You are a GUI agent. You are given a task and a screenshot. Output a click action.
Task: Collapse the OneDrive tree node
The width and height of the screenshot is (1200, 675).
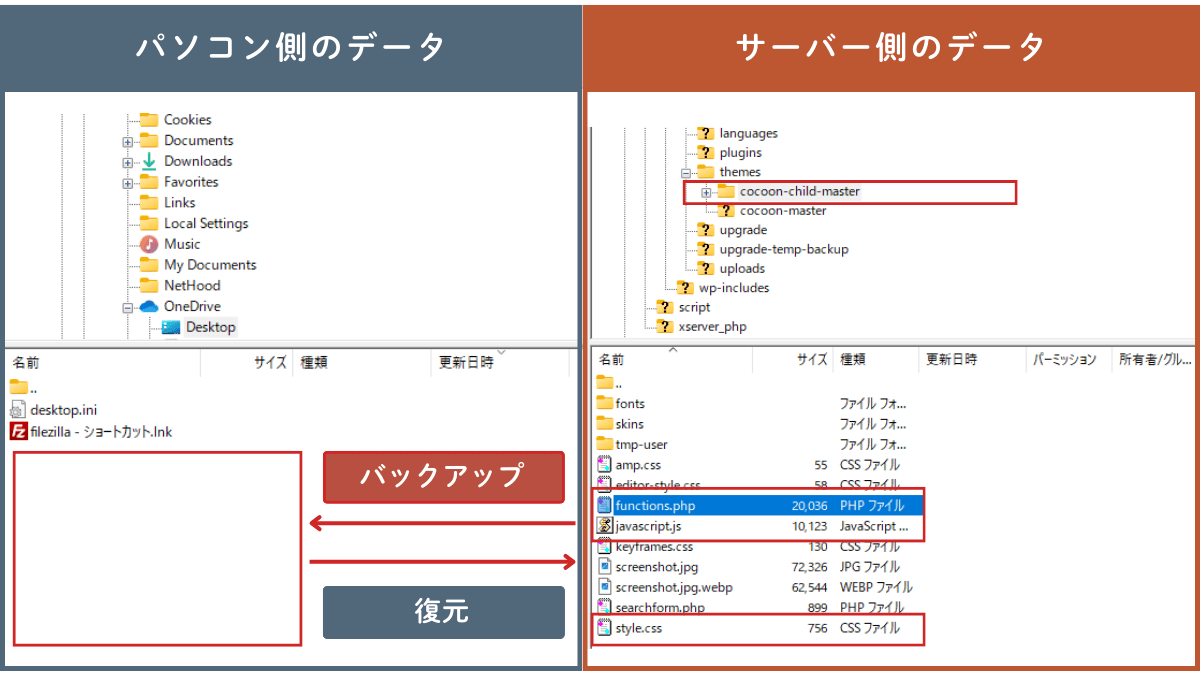point(128,308)
